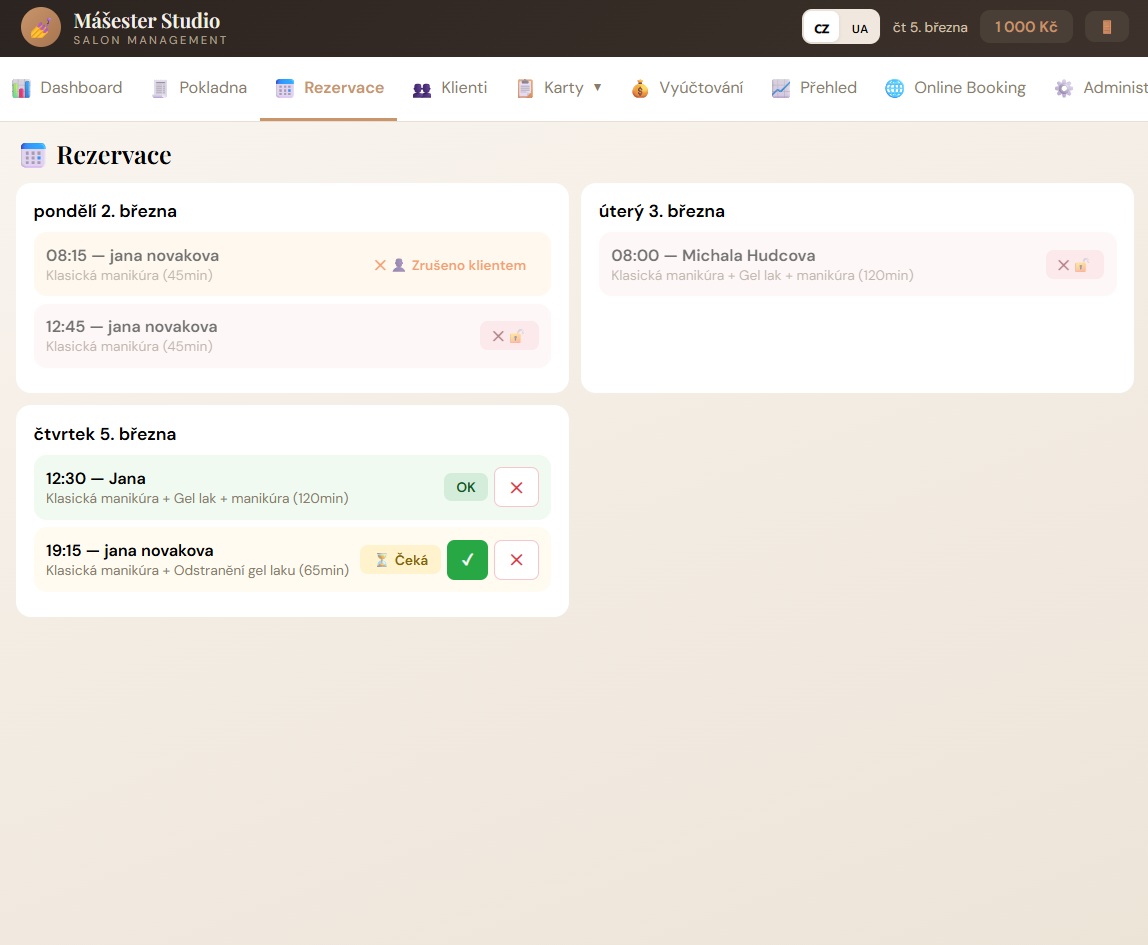Click the Mášester Studio logo icon
The image size is (1148, 945).
point(41,27)
